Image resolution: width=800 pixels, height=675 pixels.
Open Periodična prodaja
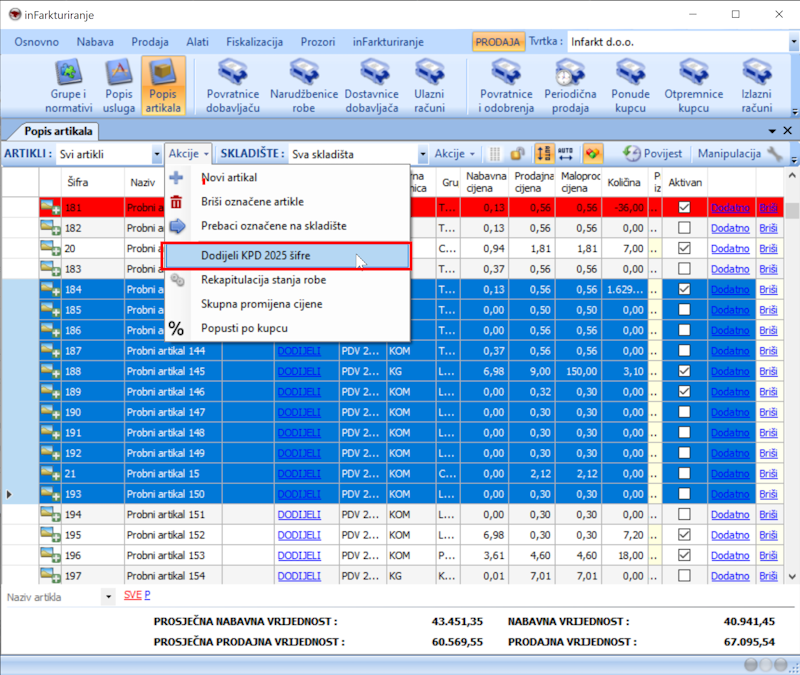(566, 85)
